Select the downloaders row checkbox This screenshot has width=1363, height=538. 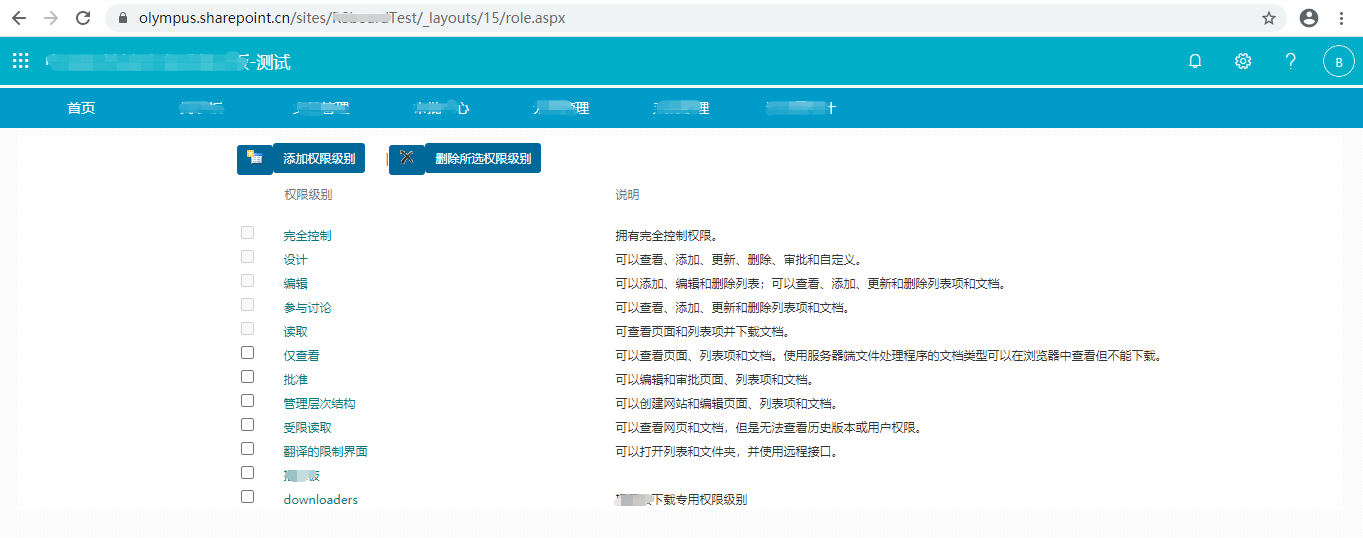[247, 497]
